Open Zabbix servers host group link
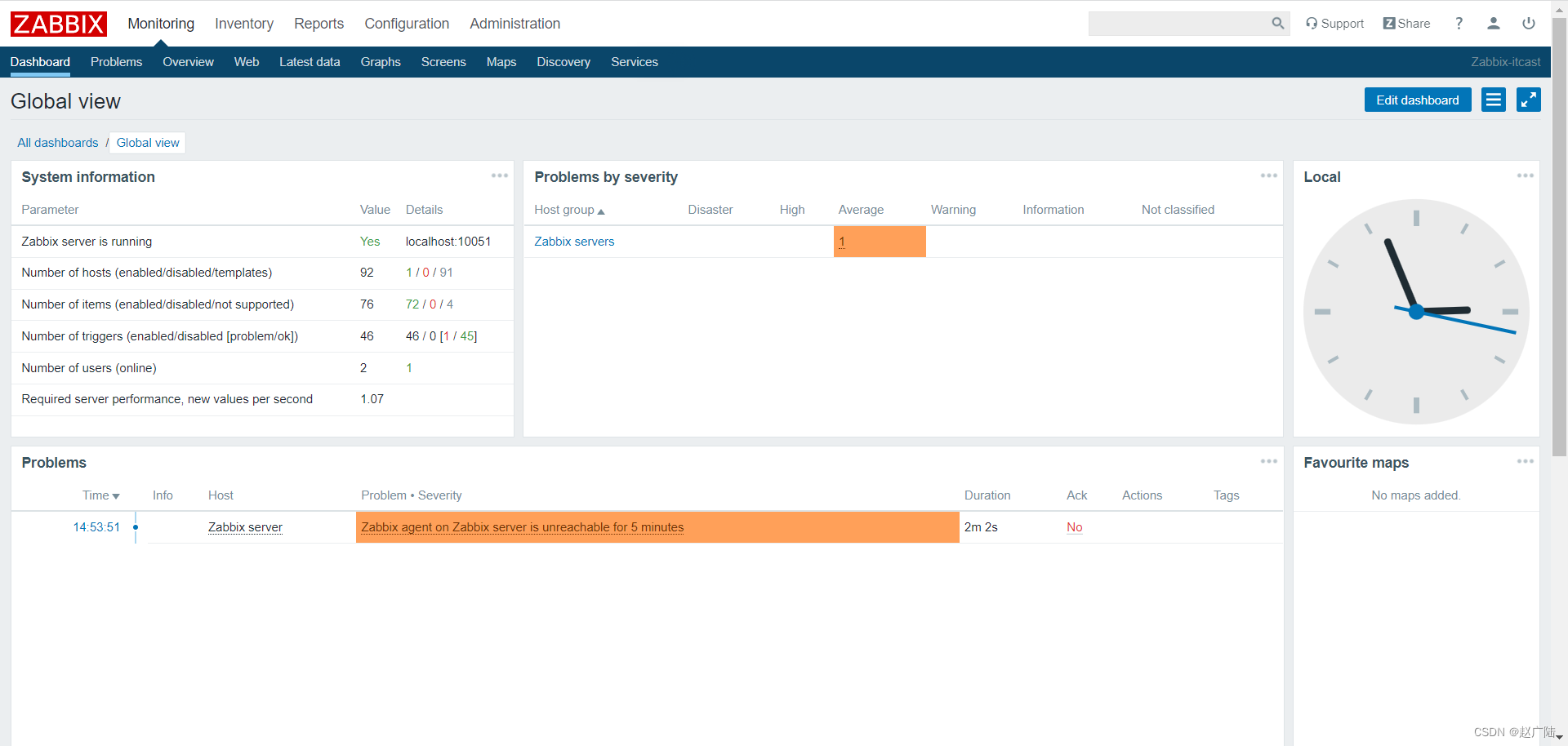 (574, 242)
